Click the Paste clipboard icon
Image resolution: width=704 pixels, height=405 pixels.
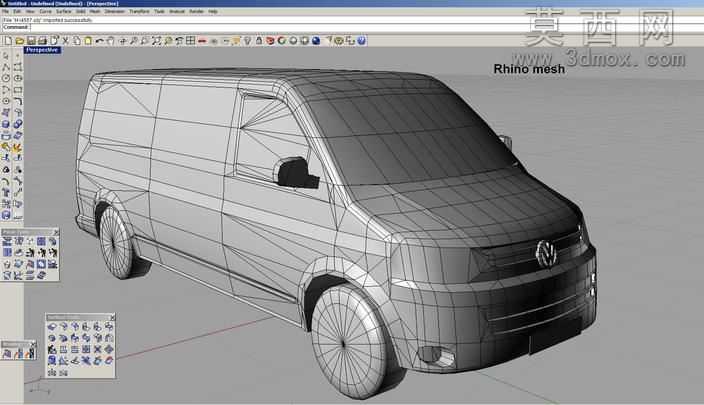click(x=88, y=41)
